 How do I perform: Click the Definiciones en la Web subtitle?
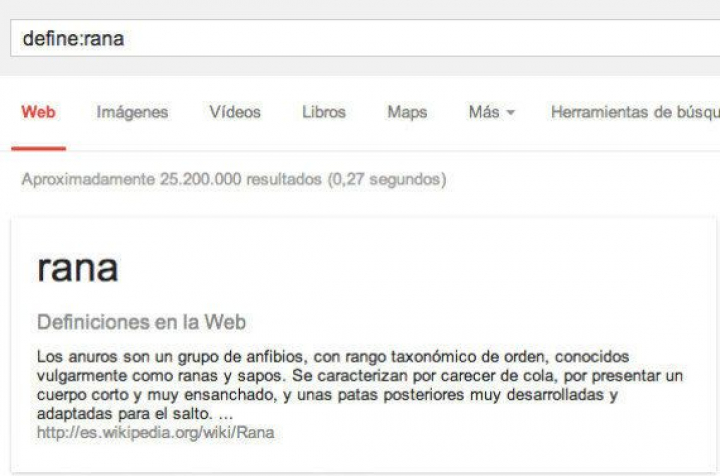click(141, 322)
